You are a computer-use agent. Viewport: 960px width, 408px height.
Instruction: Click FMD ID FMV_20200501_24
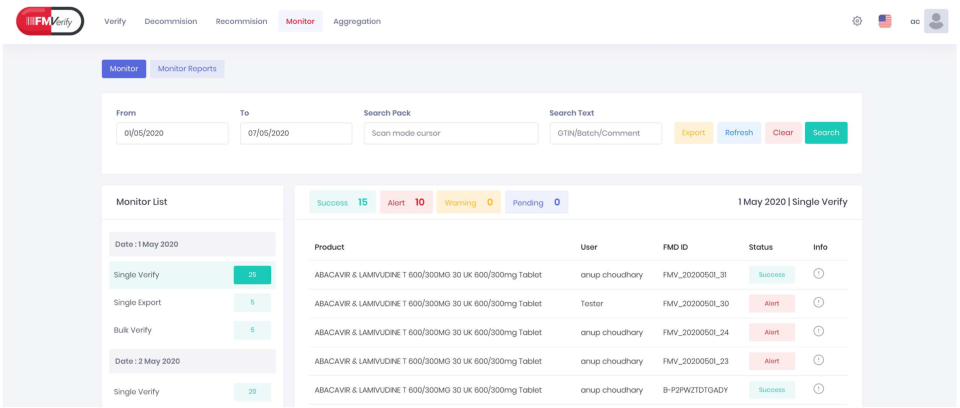(696, 333)
